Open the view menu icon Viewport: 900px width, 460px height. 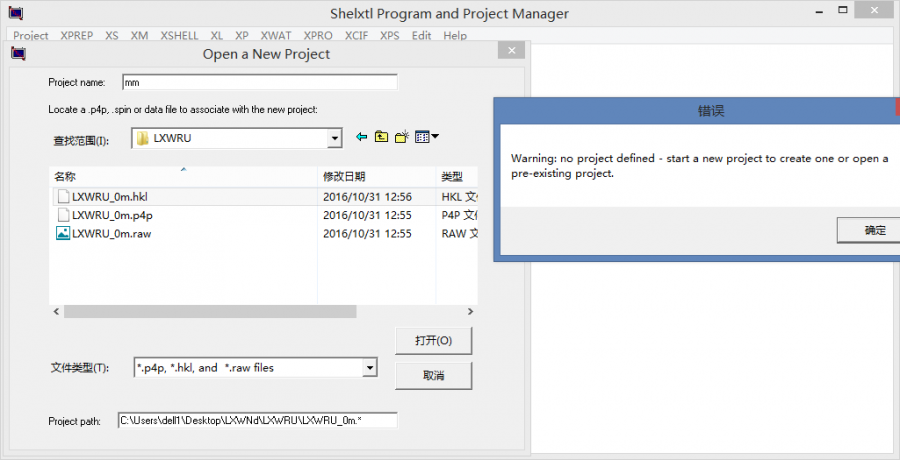(x=427, y=137)
